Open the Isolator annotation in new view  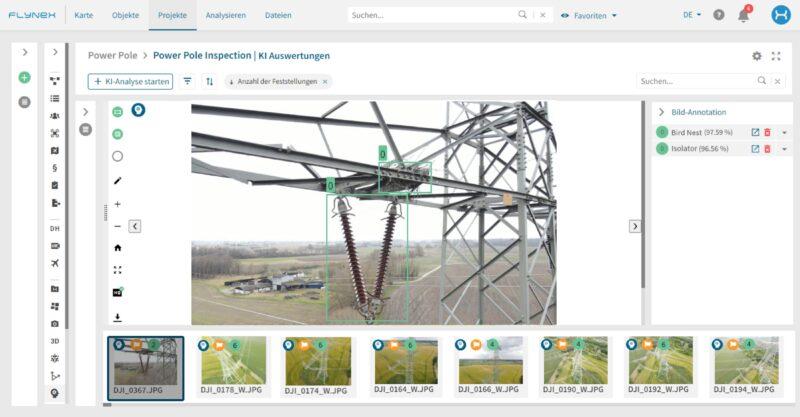tap(755, 149)
